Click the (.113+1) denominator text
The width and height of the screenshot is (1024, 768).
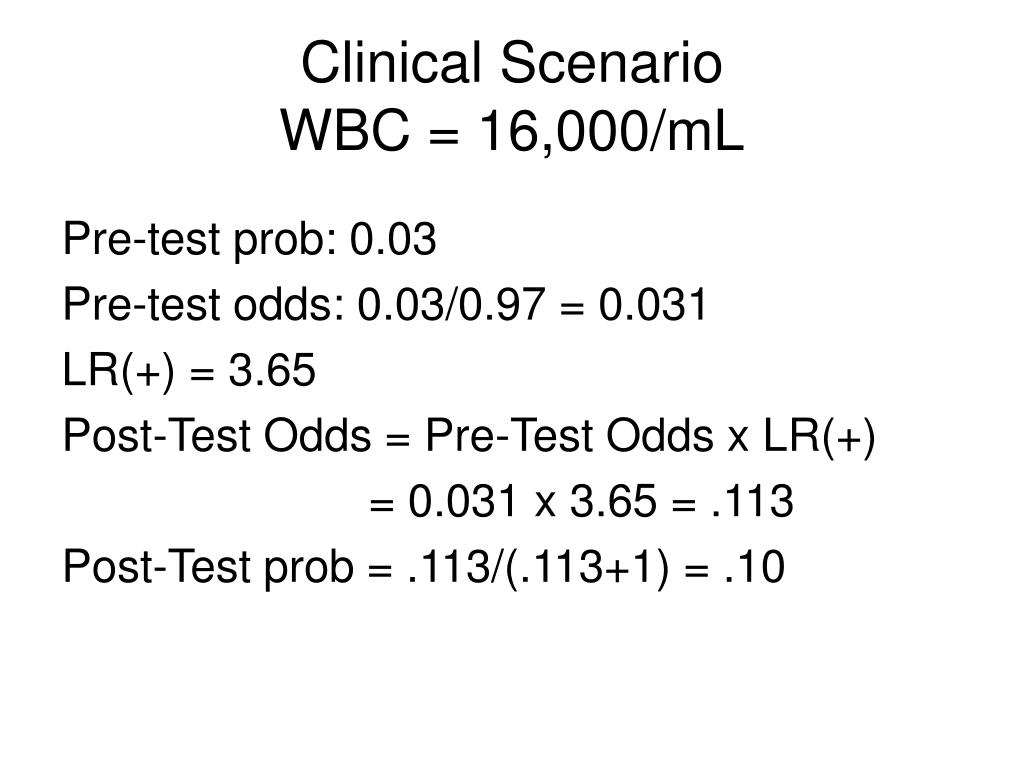(588, 568)
